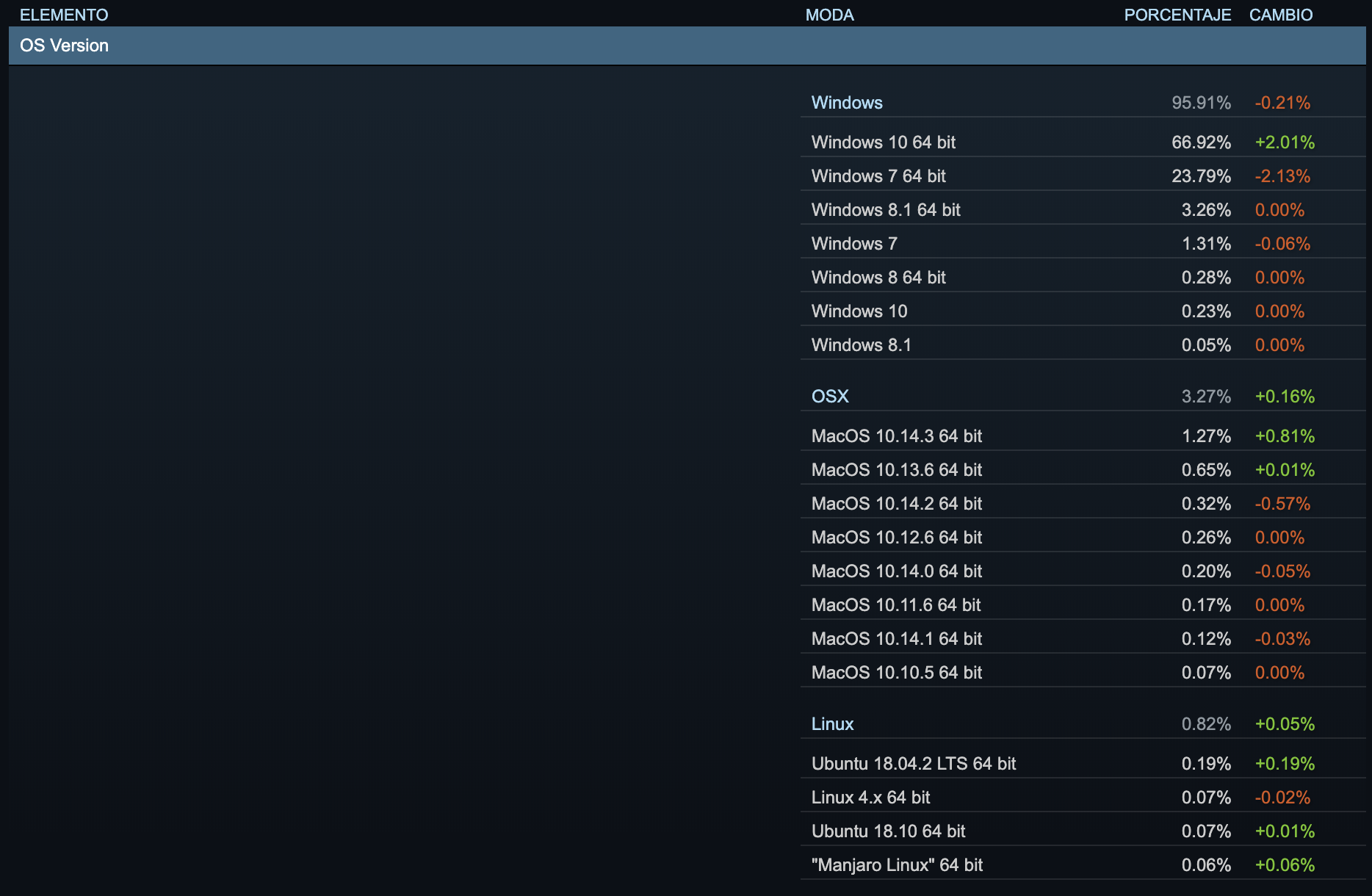This screenshot has height=896, width=1372.
Task: Click the MacOS 10.11.6 64 bit row
Action: [x=1083, y=605]
